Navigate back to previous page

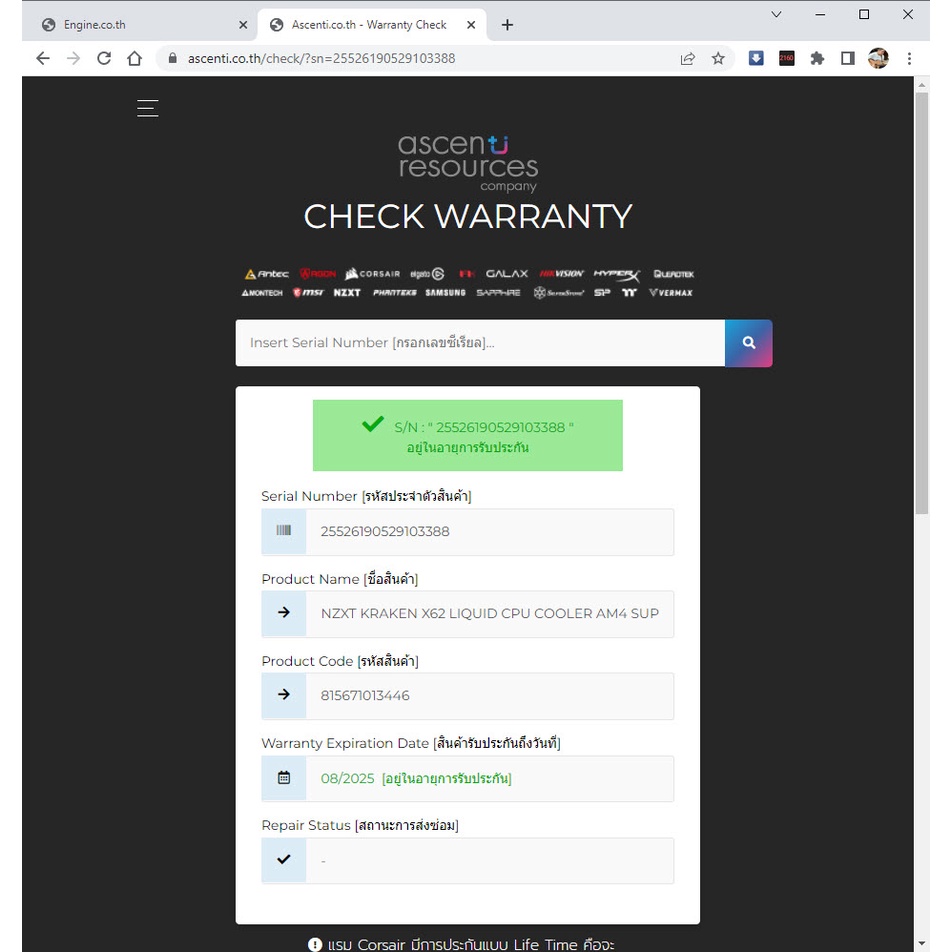pos(42,59)
